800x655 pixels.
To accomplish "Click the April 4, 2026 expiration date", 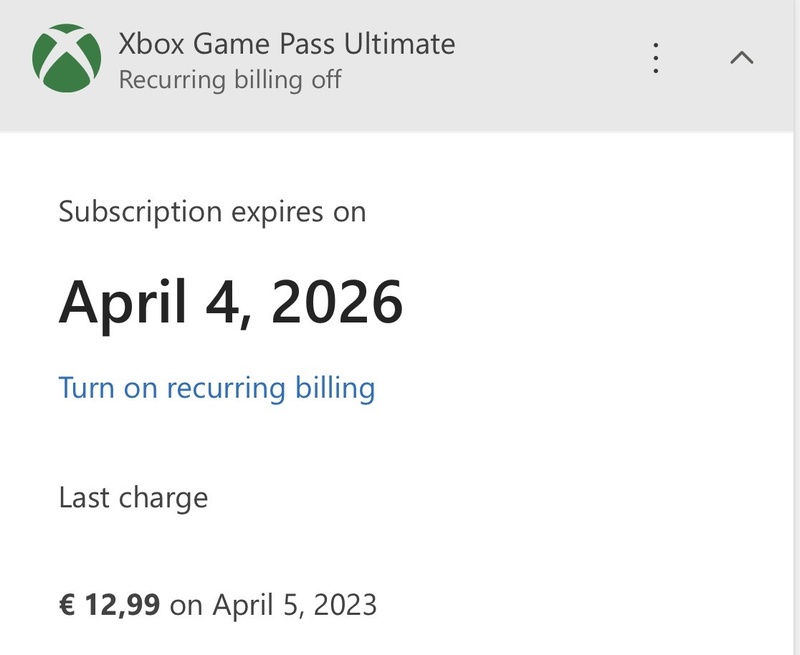I will [x=231, y=301].
